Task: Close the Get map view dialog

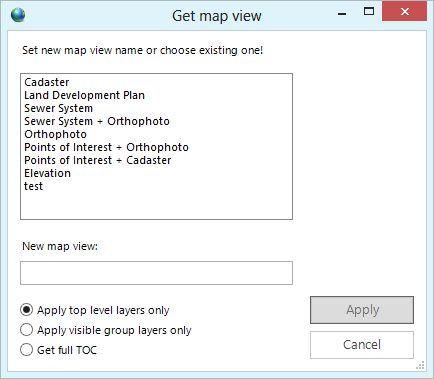Action: point(405,12)
